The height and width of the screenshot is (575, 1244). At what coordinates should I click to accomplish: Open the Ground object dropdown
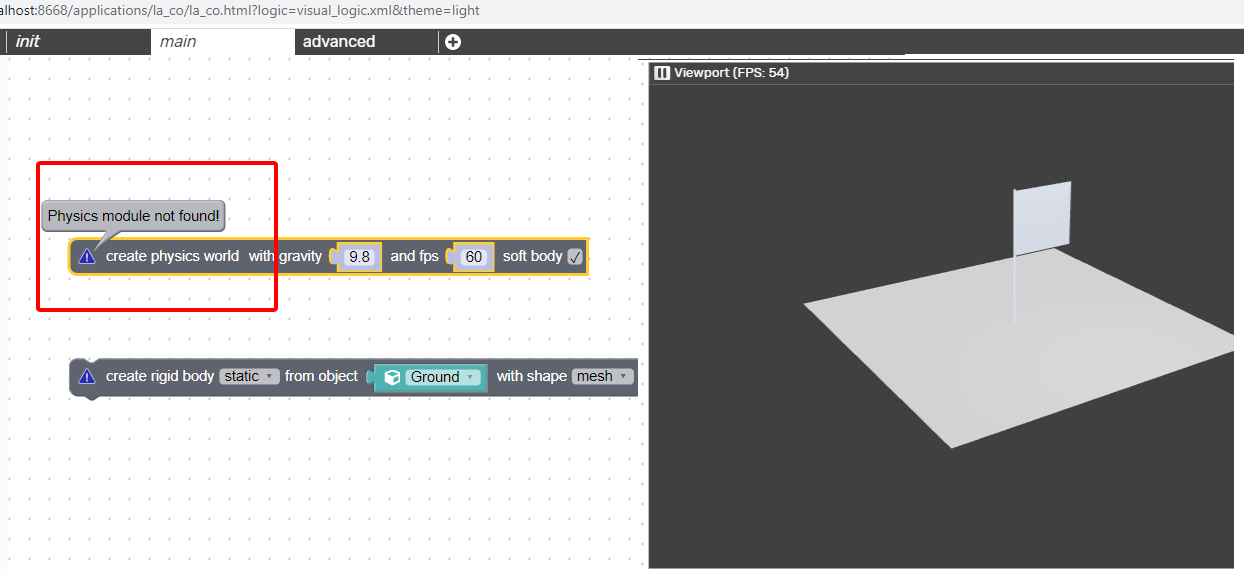[x=444, y=377]
